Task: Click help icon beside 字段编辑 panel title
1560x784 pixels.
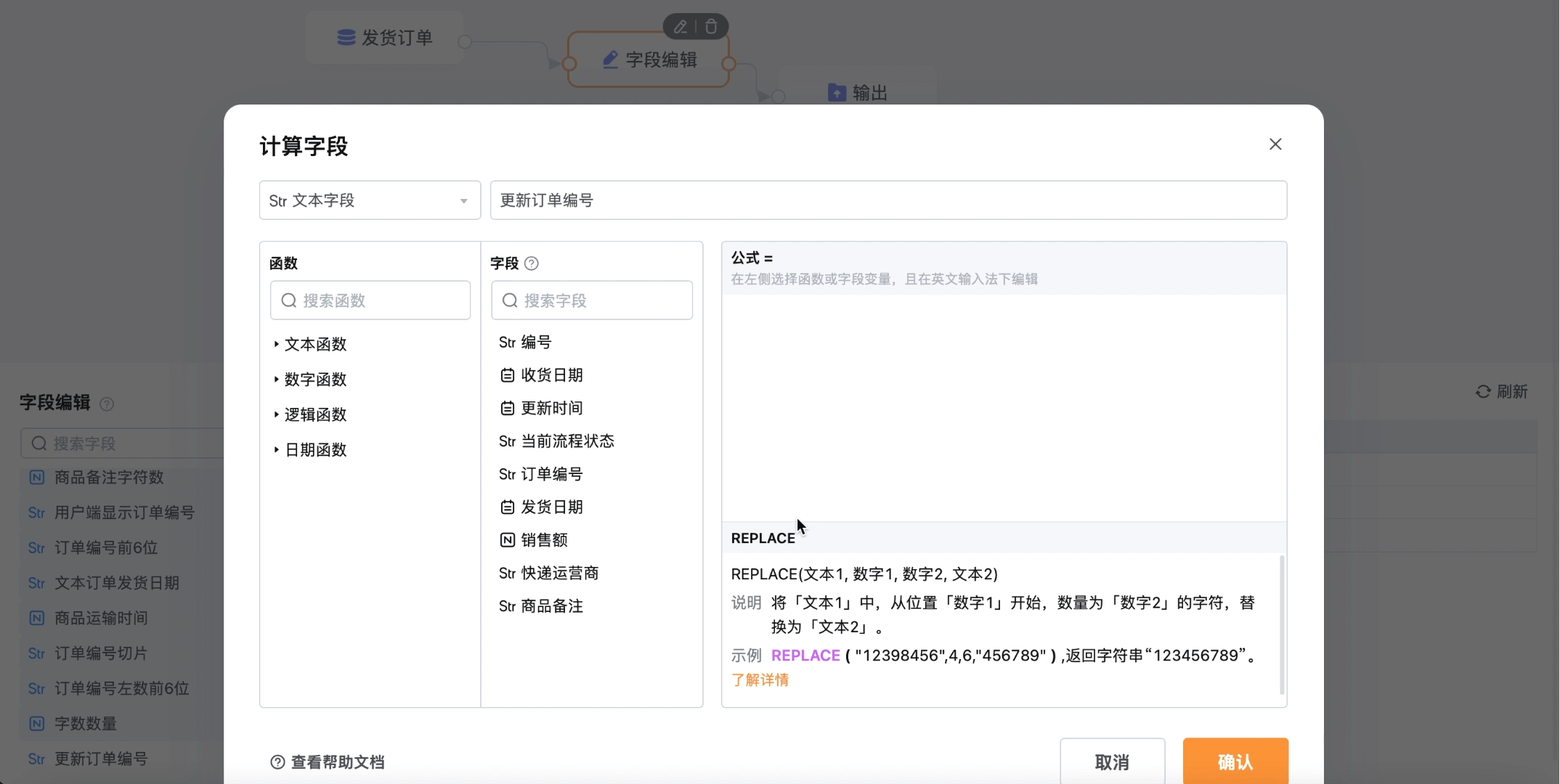Action: 107,404
